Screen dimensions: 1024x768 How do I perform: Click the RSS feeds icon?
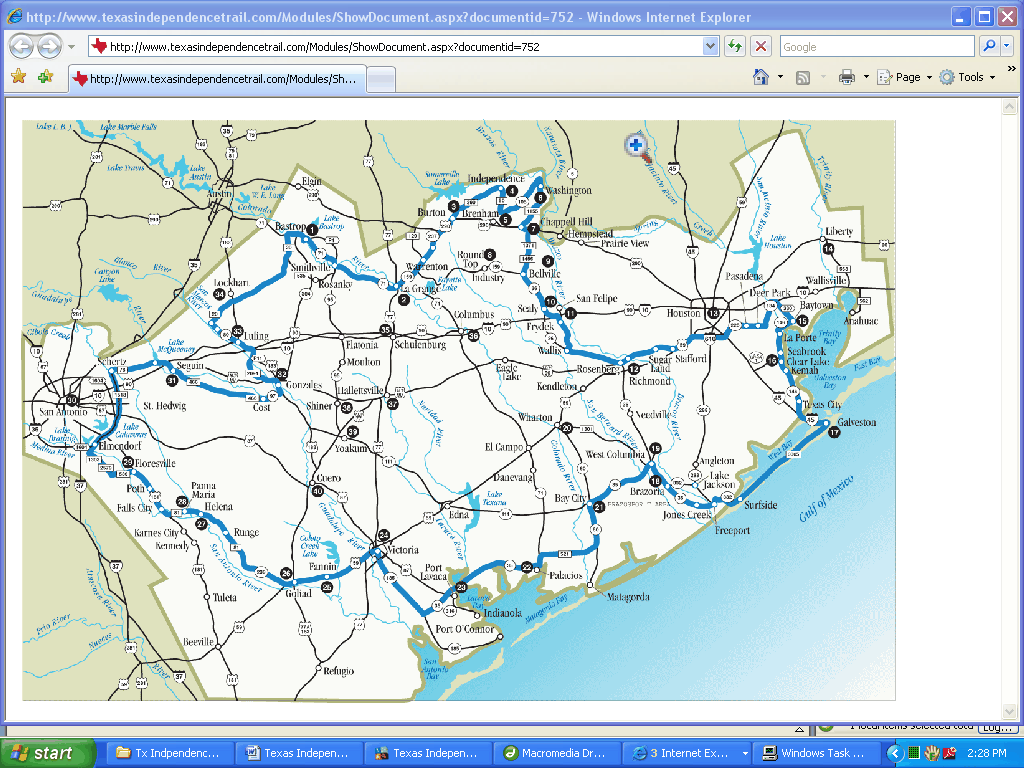tap(803, 77)
